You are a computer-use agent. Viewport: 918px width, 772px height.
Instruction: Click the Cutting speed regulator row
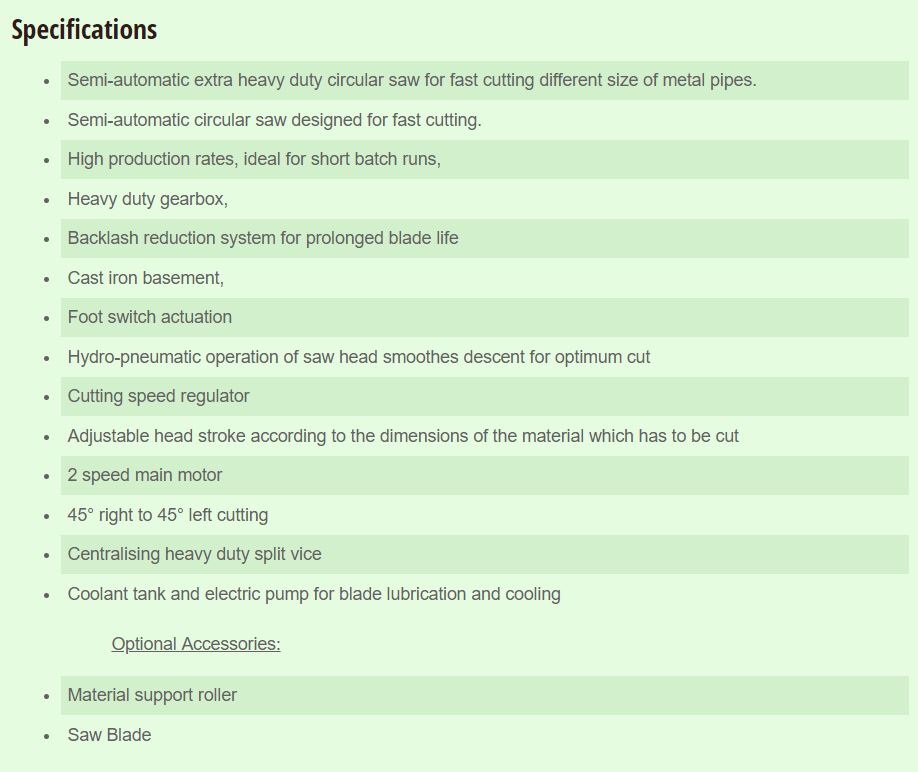pos(485,396)
